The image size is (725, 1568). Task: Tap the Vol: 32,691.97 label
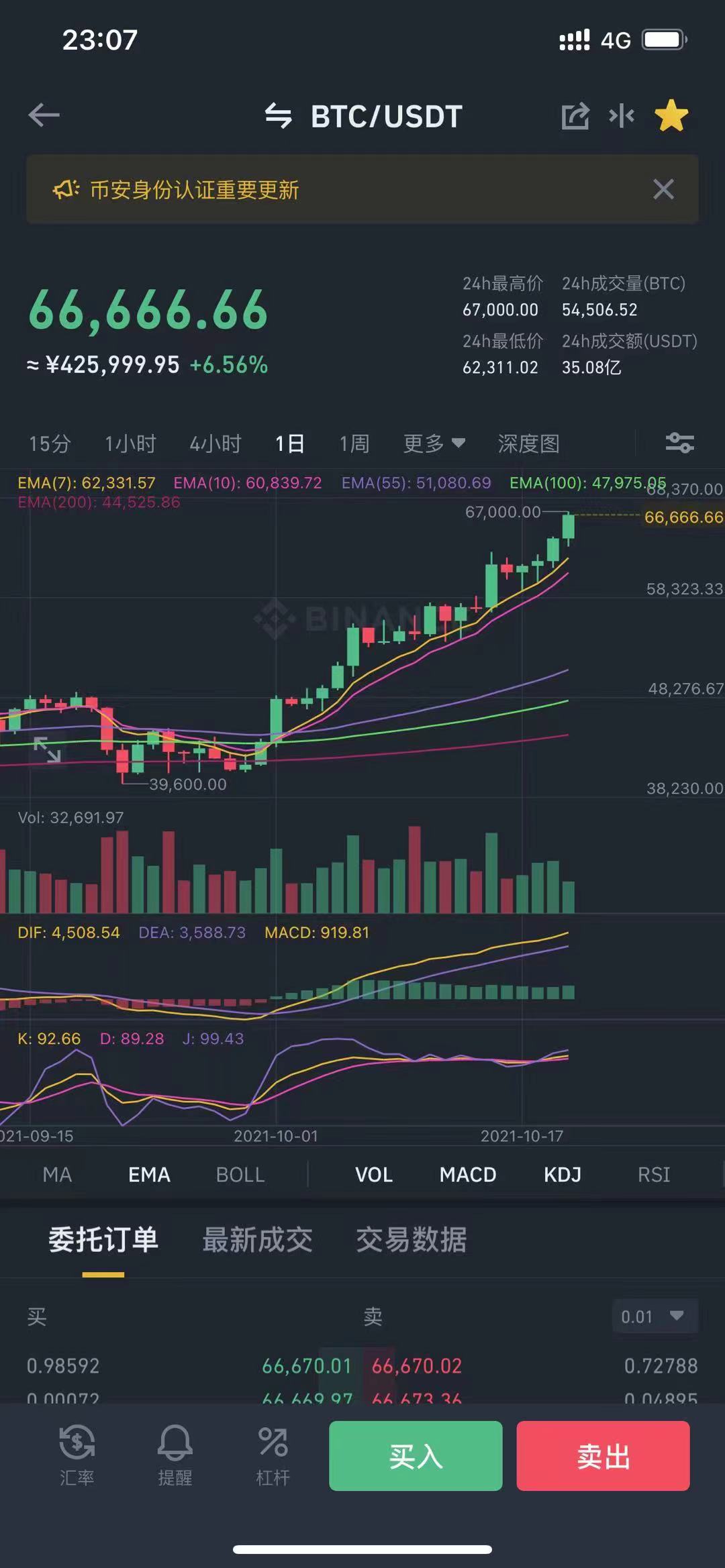click(70, 817)
